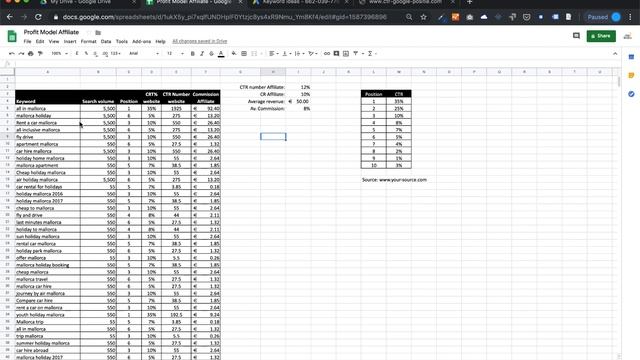Open the File menu
The image size is (640, 360).
27,41
